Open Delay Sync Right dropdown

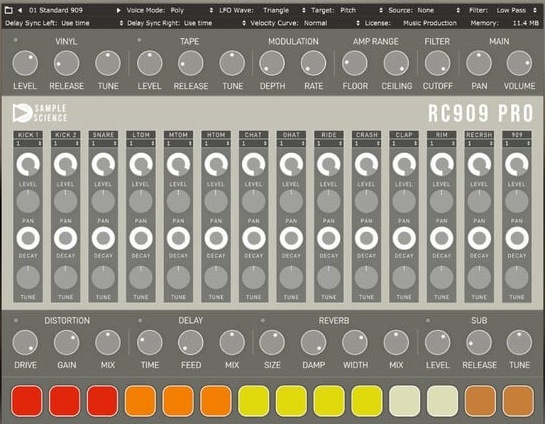point(214,23)
